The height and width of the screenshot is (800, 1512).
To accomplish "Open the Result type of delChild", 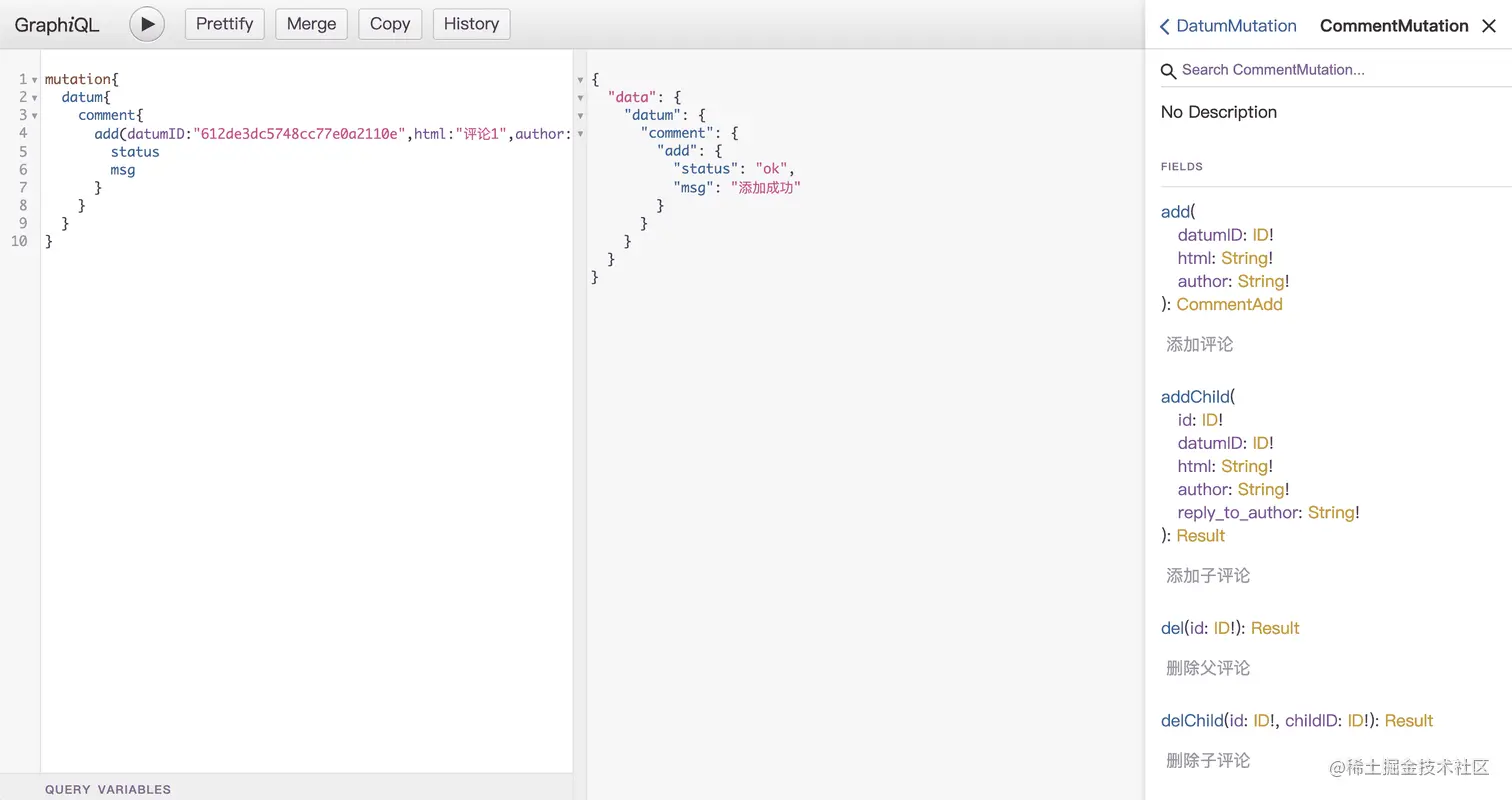I will point(1409,720).
